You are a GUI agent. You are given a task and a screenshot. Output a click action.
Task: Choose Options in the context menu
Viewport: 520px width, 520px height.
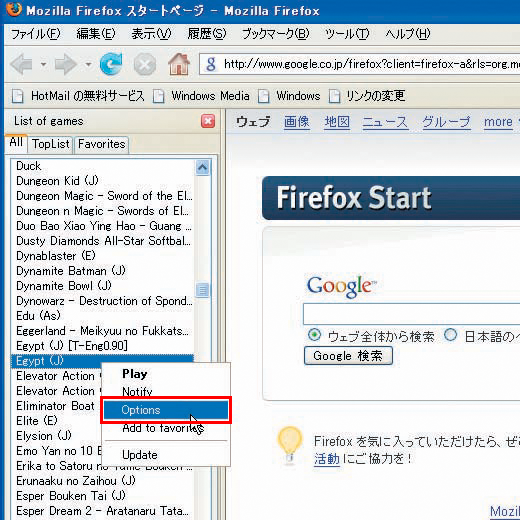166,410
